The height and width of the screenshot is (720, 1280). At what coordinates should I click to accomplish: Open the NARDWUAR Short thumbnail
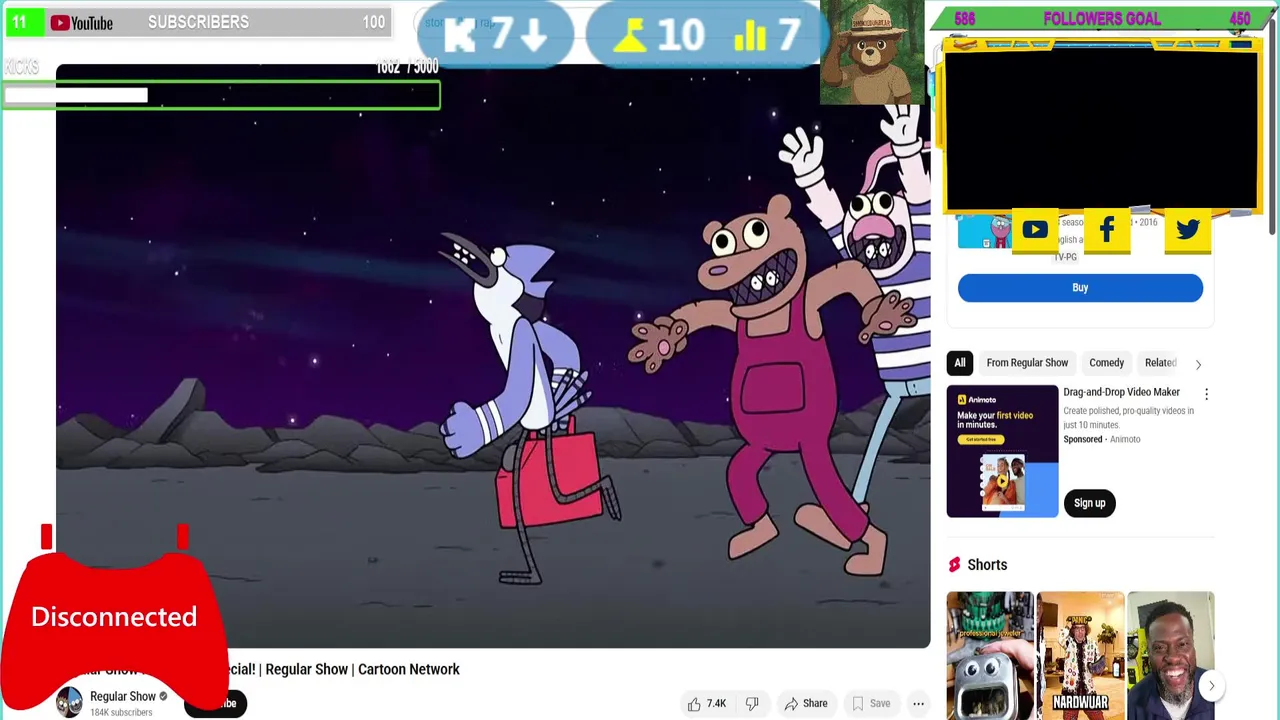click(1080, 655)
